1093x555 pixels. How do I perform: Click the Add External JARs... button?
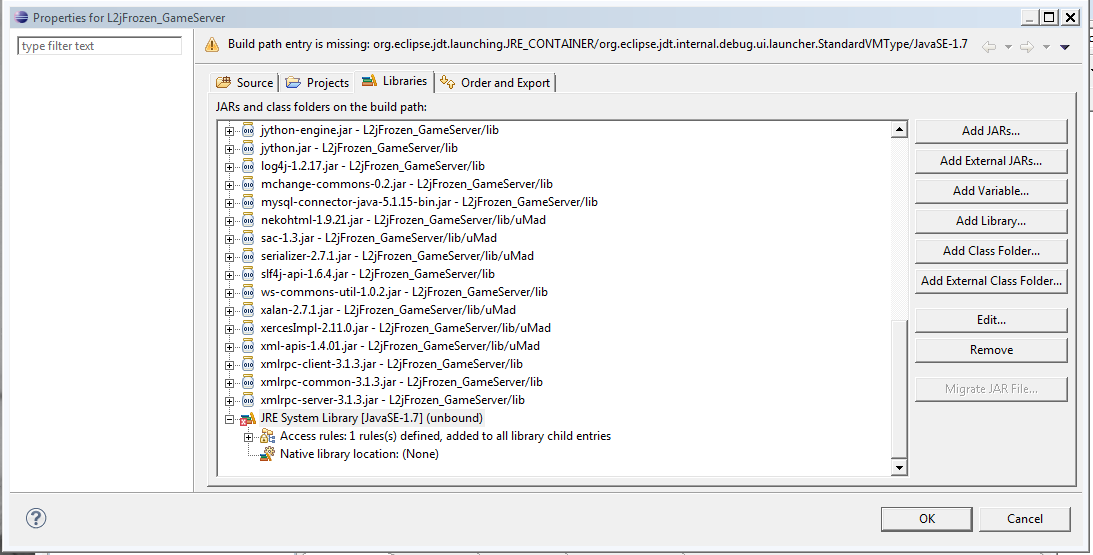[991, 160]
